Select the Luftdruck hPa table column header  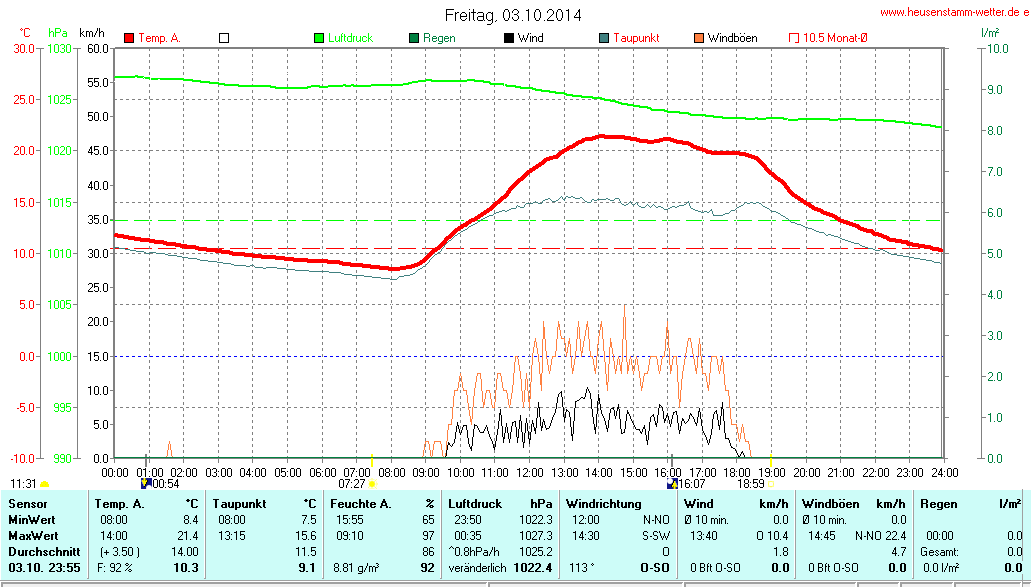pyautogui.click(x=501, y=503)
